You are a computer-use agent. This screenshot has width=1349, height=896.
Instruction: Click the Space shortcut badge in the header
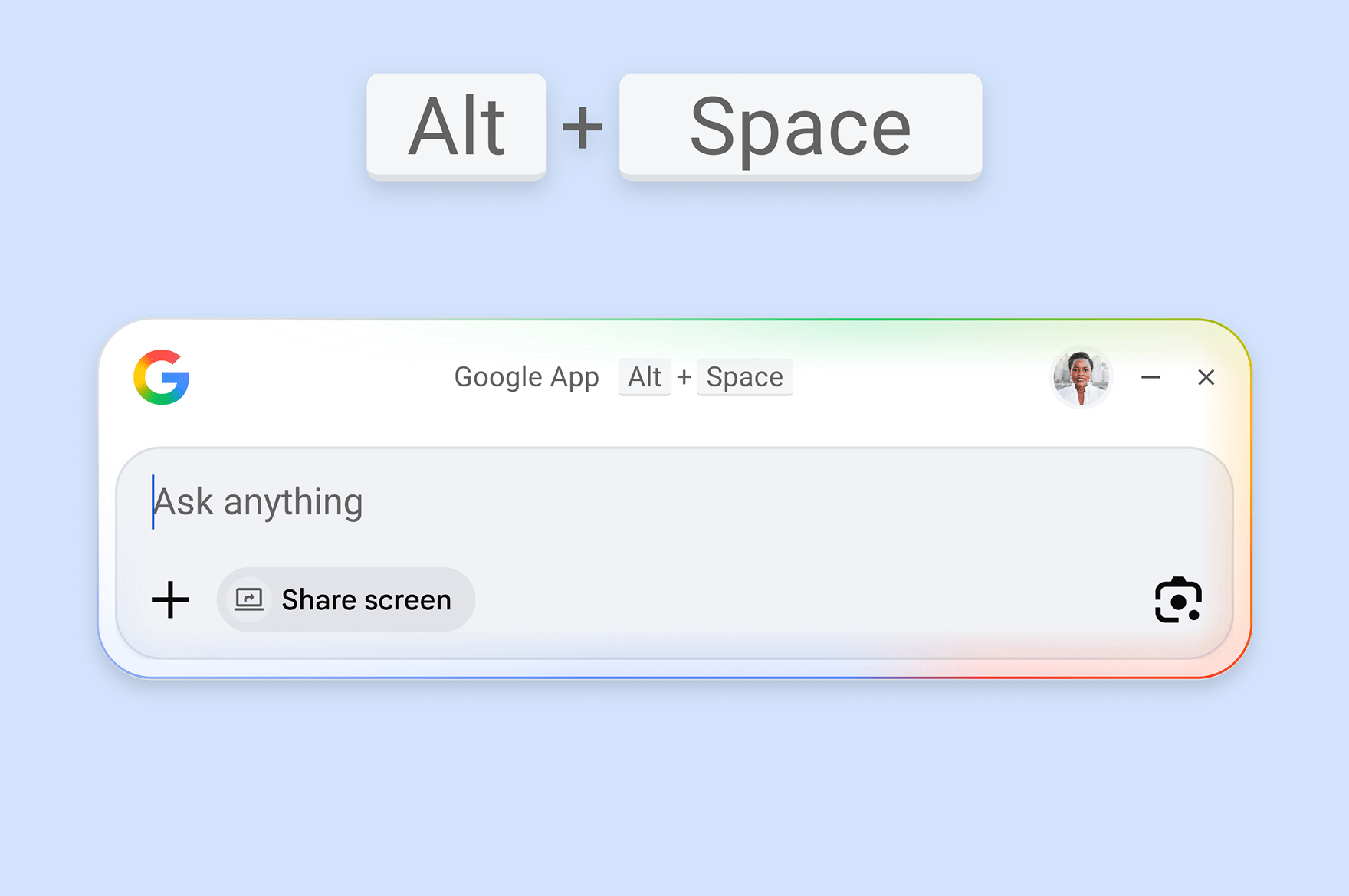744,376
